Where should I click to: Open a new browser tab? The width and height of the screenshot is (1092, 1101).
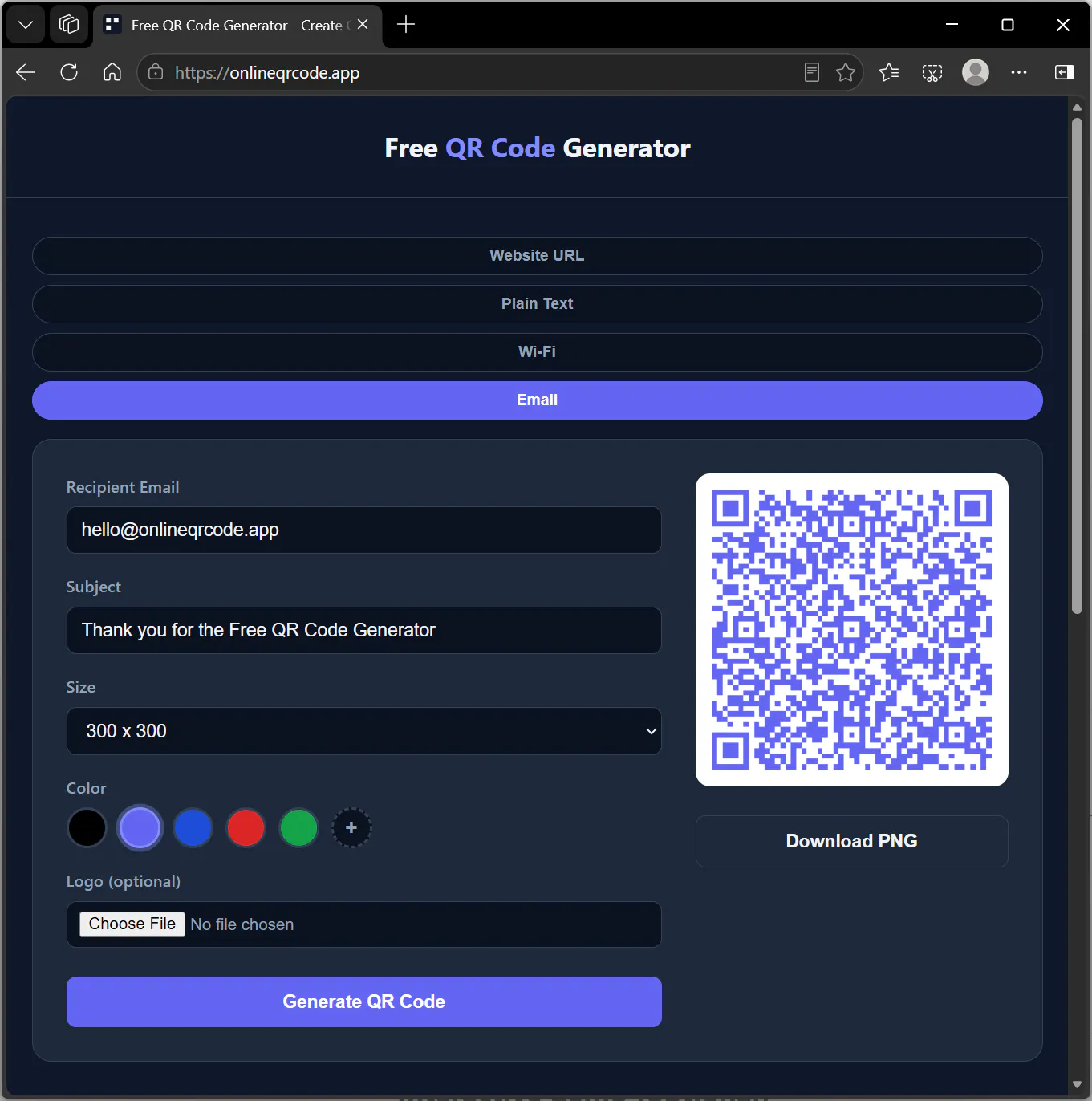[x=406, y=25]
